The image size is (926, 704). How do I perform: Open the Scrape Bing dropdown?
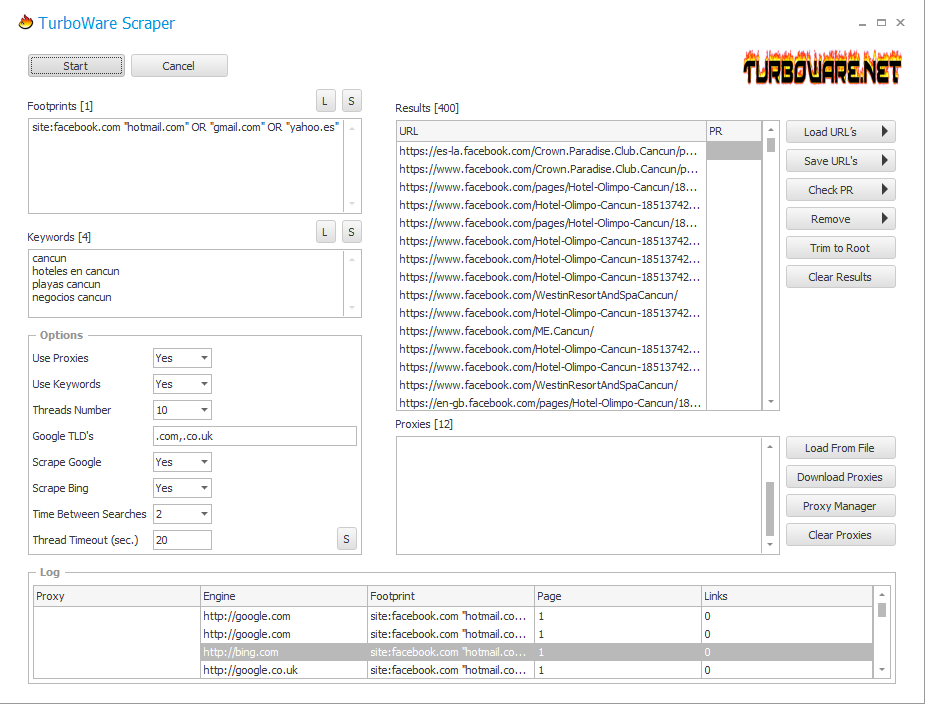pos(182,488)
